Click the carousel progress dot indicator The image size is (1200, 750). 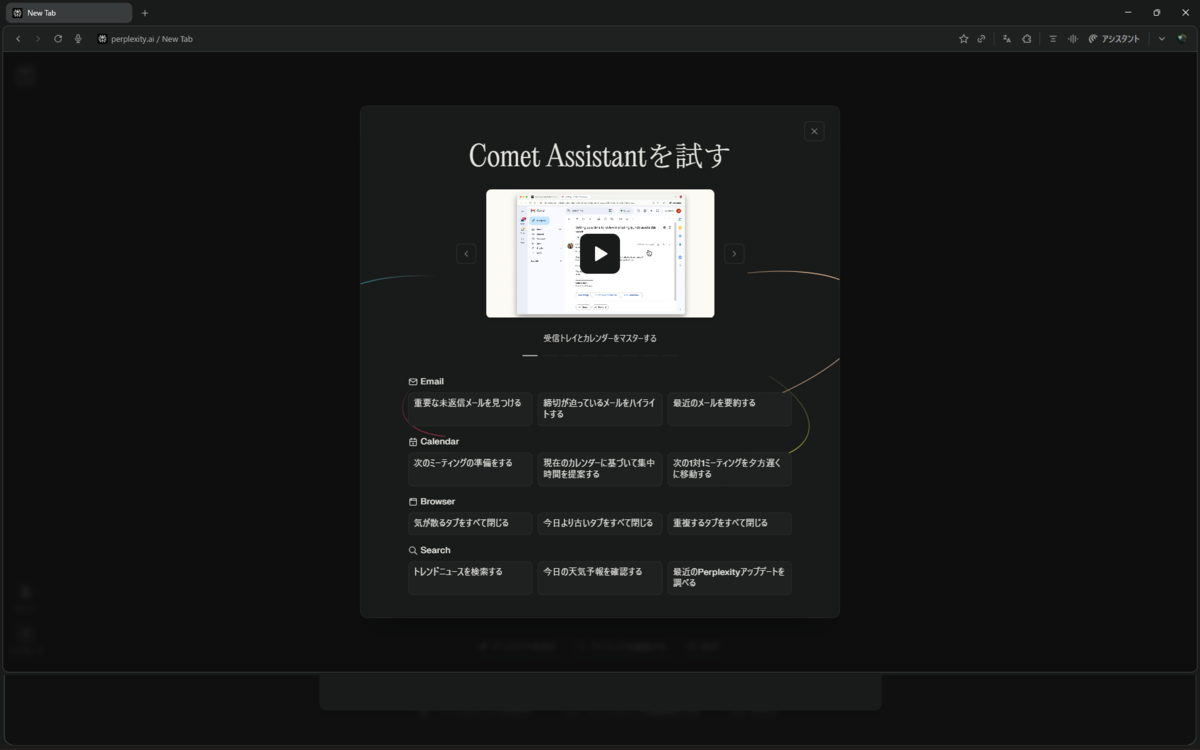(532, 355)
